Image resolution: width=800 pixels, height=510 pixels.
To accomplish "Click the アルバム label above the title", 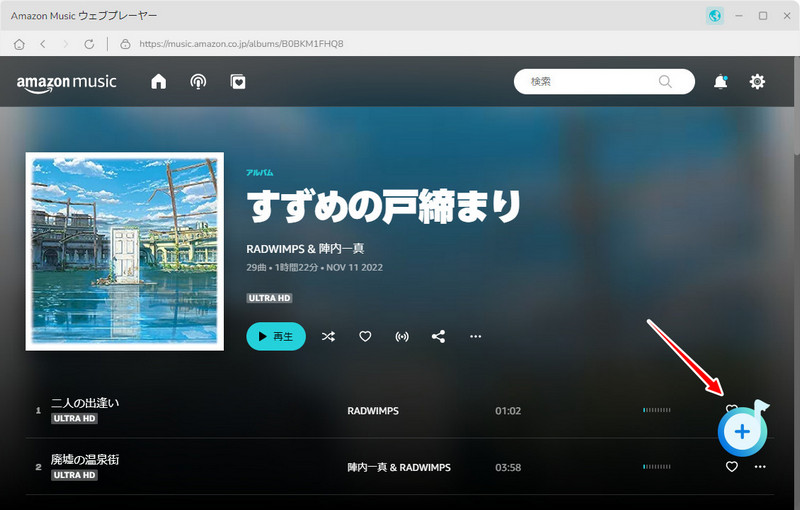I will 260,172.
